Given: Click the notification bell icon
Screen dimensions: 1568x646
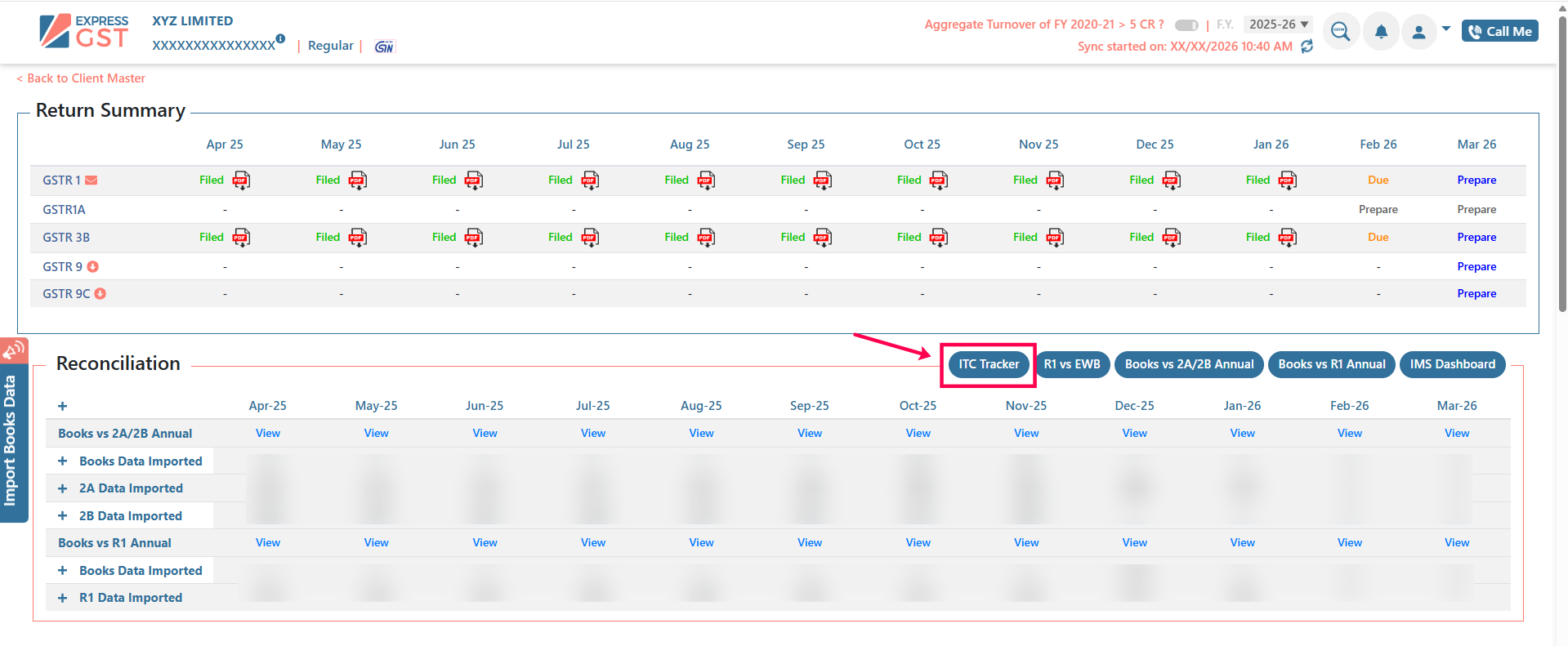Looking at the screenshot, I should pyautogui.click(x=1381, y=32).
